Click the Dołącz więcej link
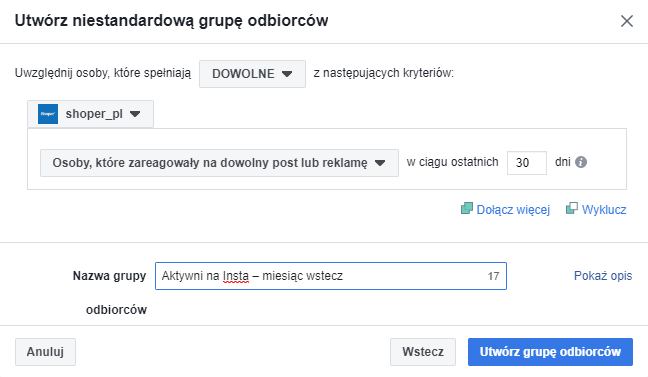 point(513,210)
